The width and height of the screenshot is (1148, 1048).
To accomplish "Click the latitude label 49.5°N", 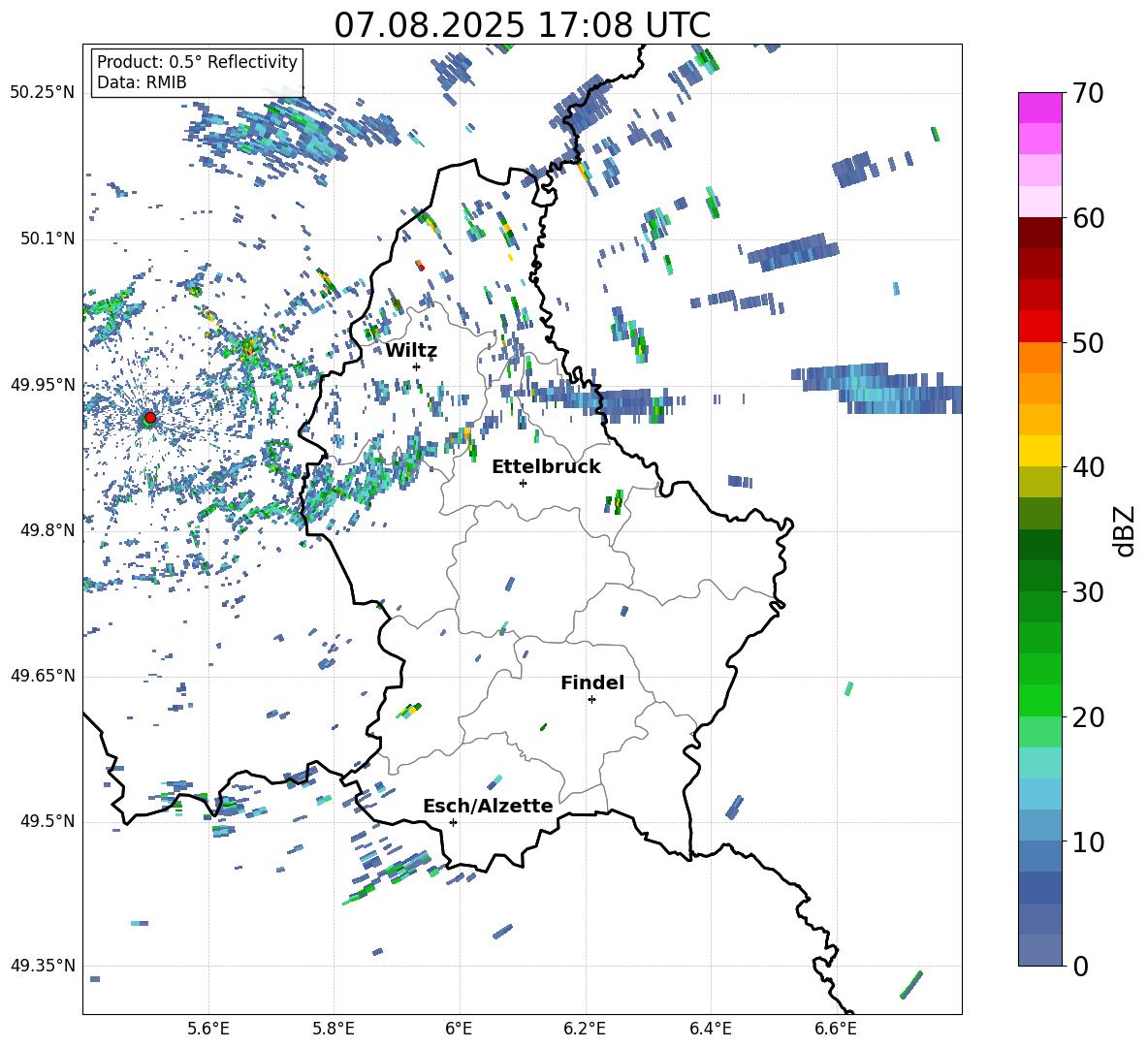I will click(x=47, y=821).
